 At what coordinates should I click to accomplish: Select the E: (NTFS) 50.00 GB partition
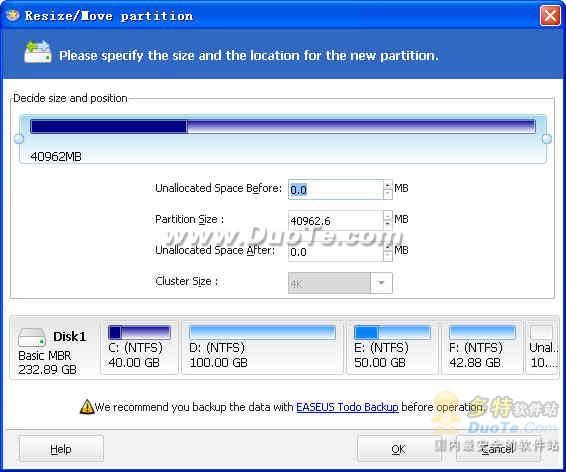pos(392,347)
